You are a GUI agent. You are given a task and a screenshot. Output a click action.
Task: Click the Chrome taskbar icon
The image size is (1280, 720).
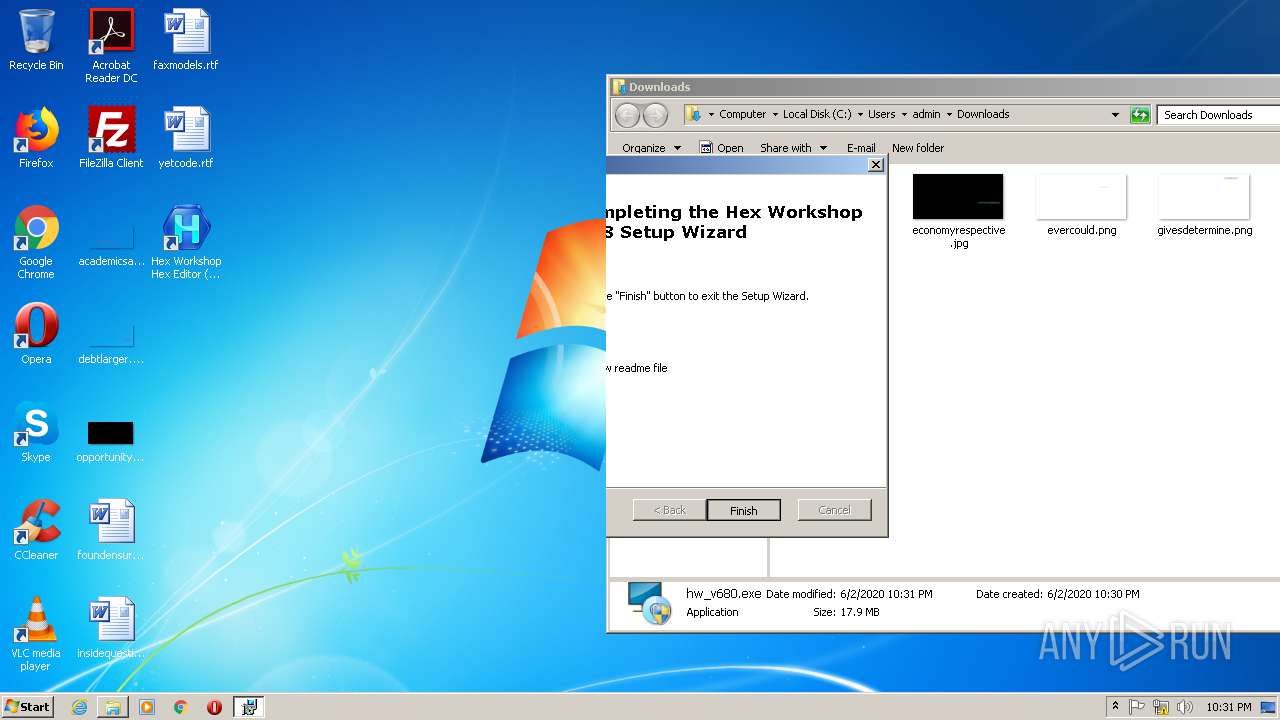[180, 707]
